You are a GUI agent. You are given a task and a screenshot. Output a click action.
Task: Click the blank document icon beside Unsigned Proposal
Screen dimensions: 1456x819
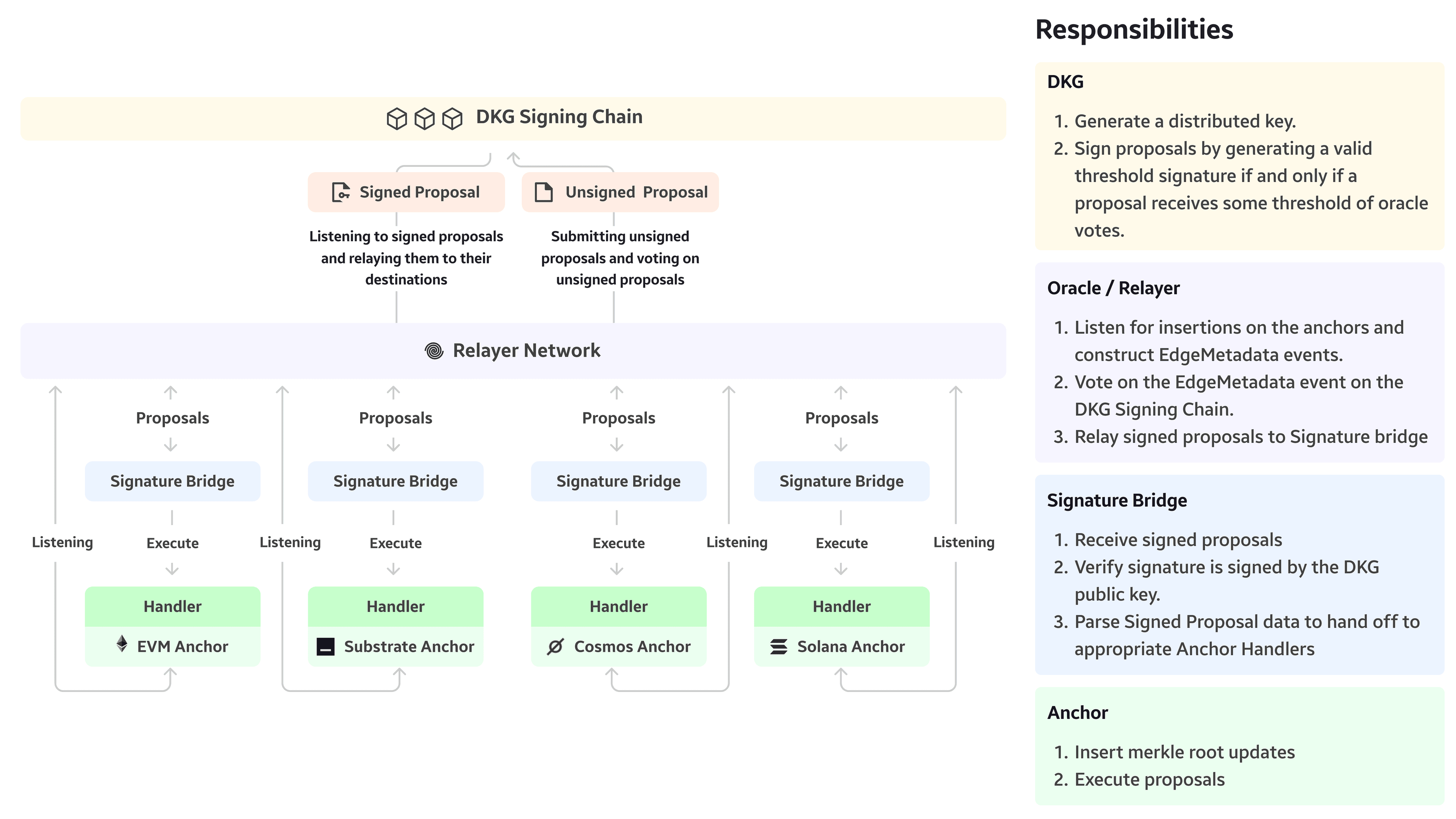[544, 192]
